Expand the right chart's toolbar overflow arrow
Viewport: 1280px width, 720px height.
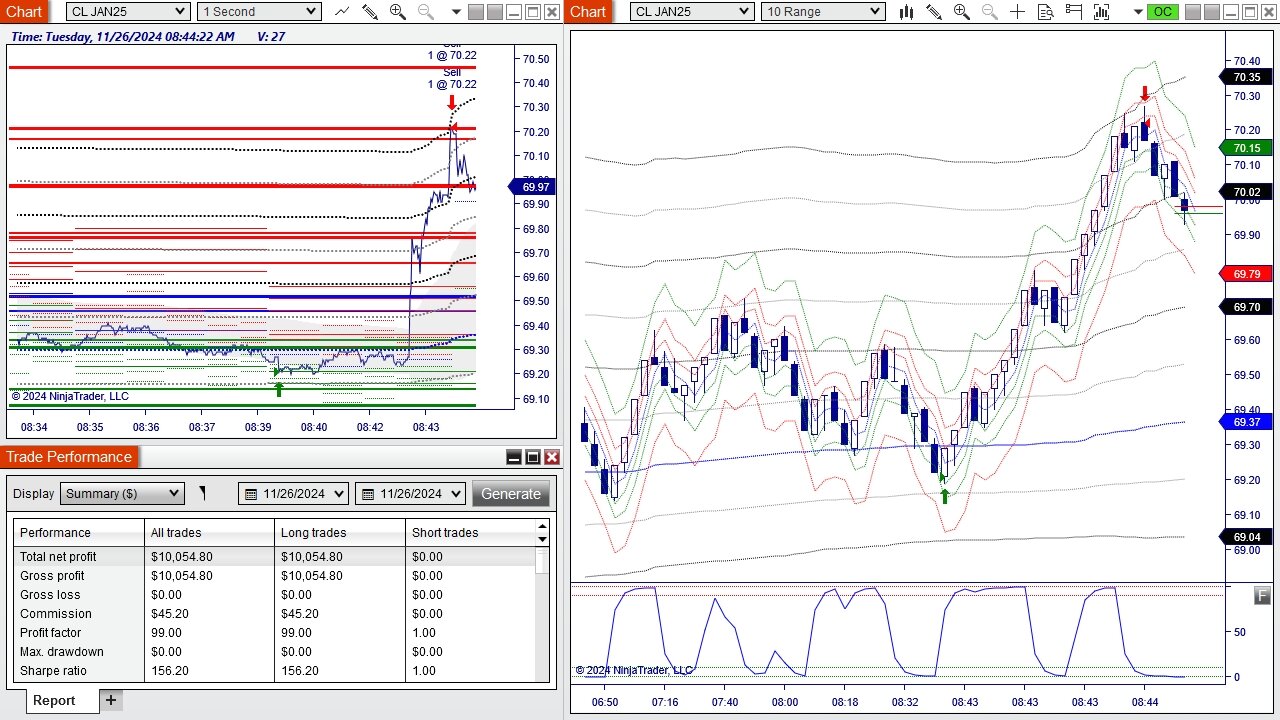point(1139,12)
